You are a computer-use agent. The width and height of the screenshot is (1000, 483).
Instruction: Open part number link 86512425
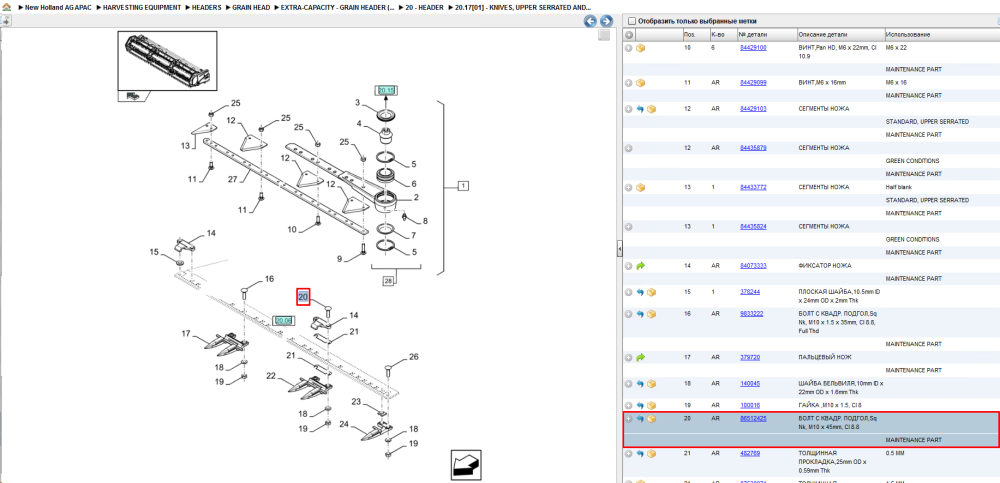tap(753, 419)
